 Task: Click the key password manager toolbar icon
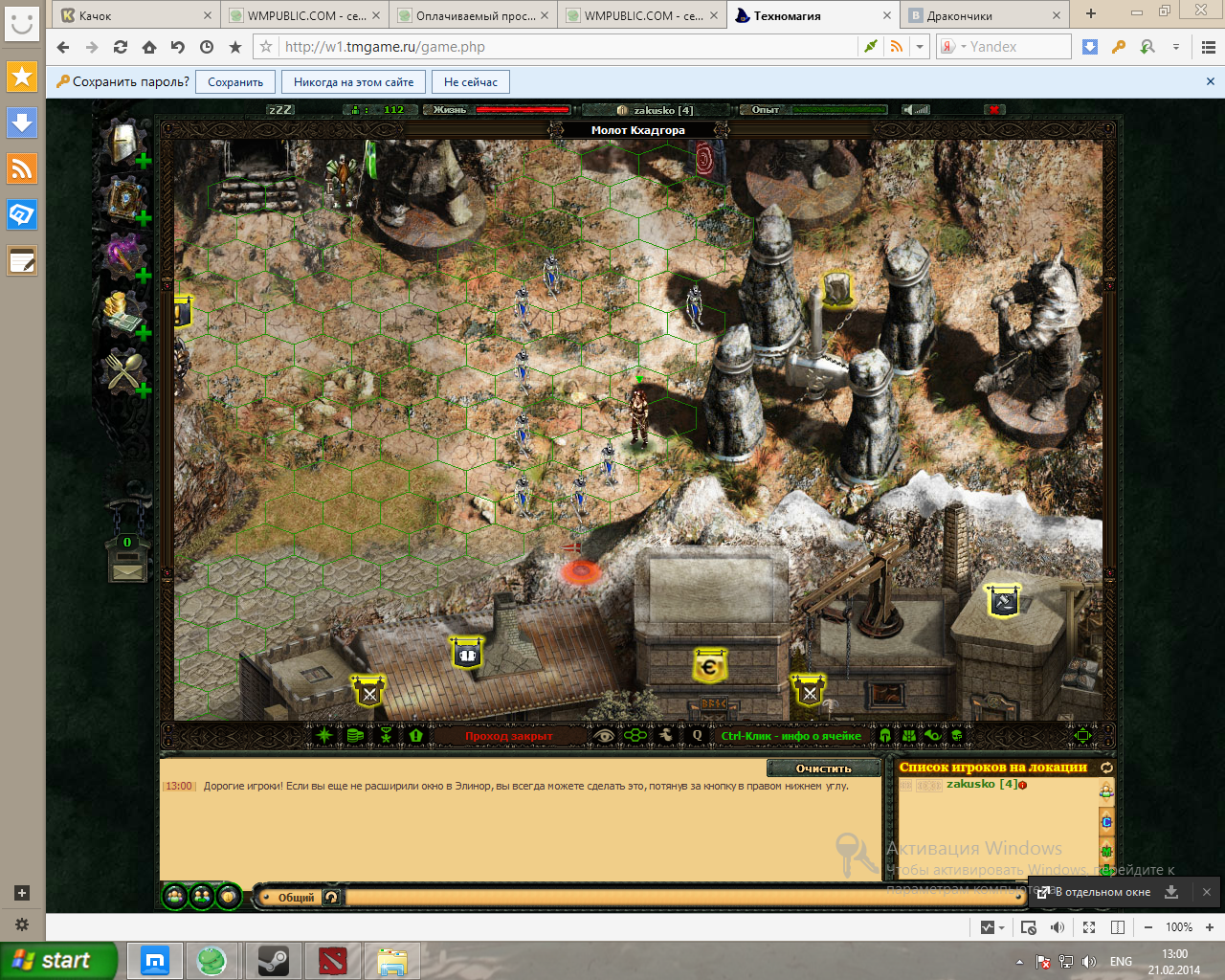[x=1118, y=46]
